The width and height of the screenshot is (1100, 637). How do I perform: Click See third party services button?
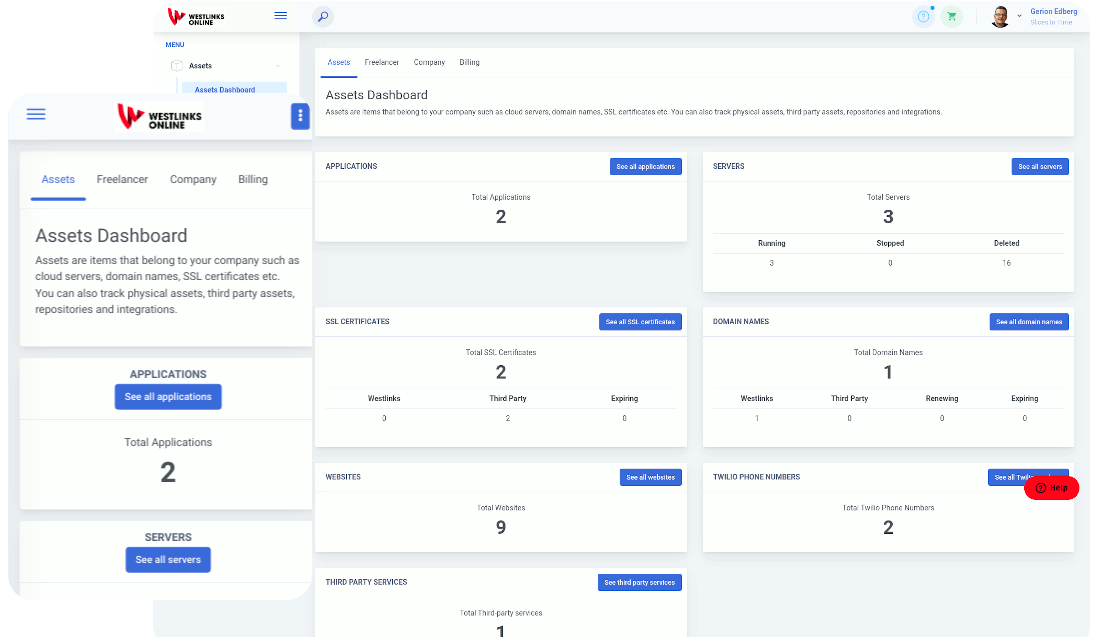click(639, 582)
